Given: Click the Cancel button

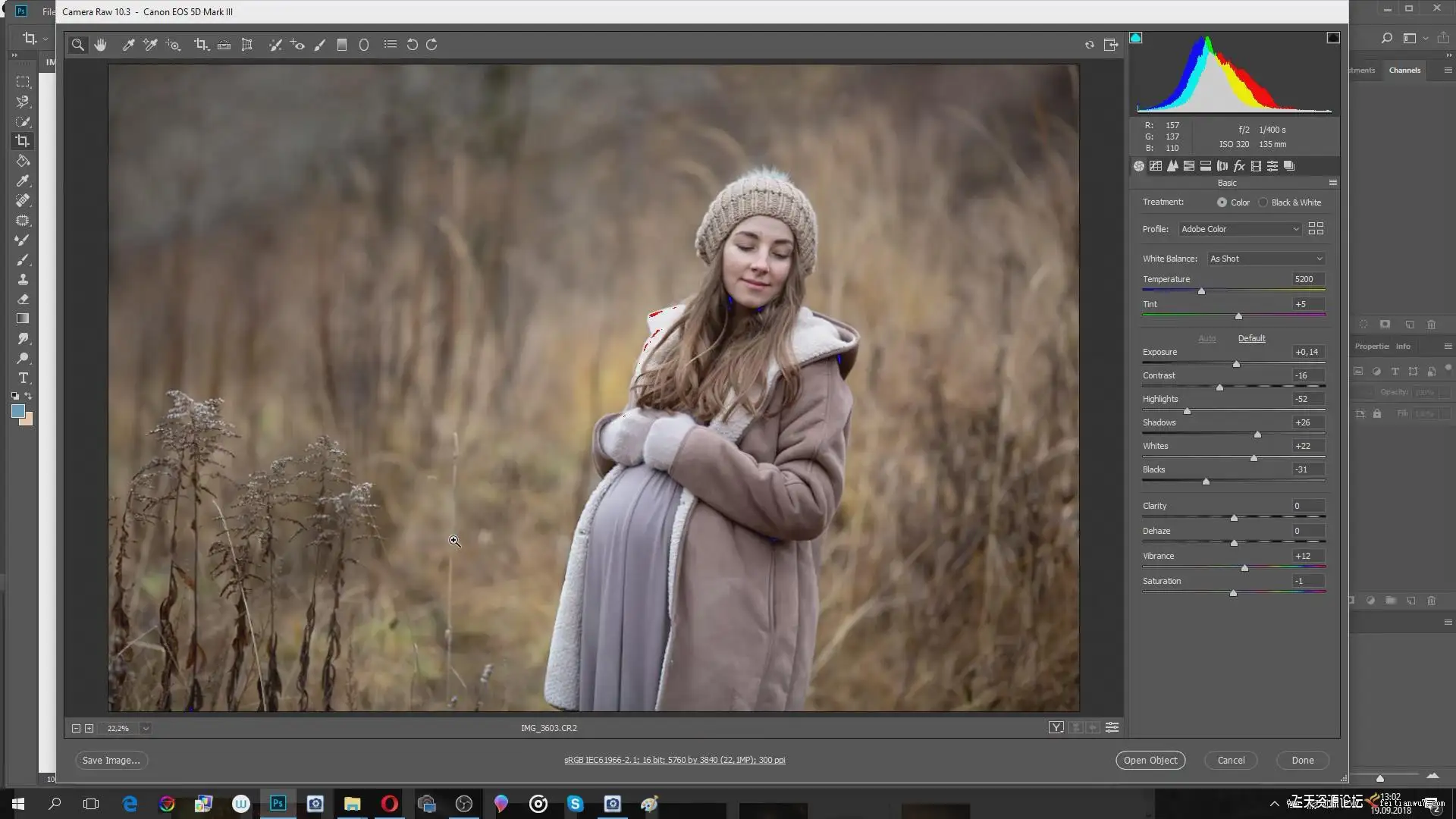Looking at the screenshot, I should click(x=1231, y=760).
